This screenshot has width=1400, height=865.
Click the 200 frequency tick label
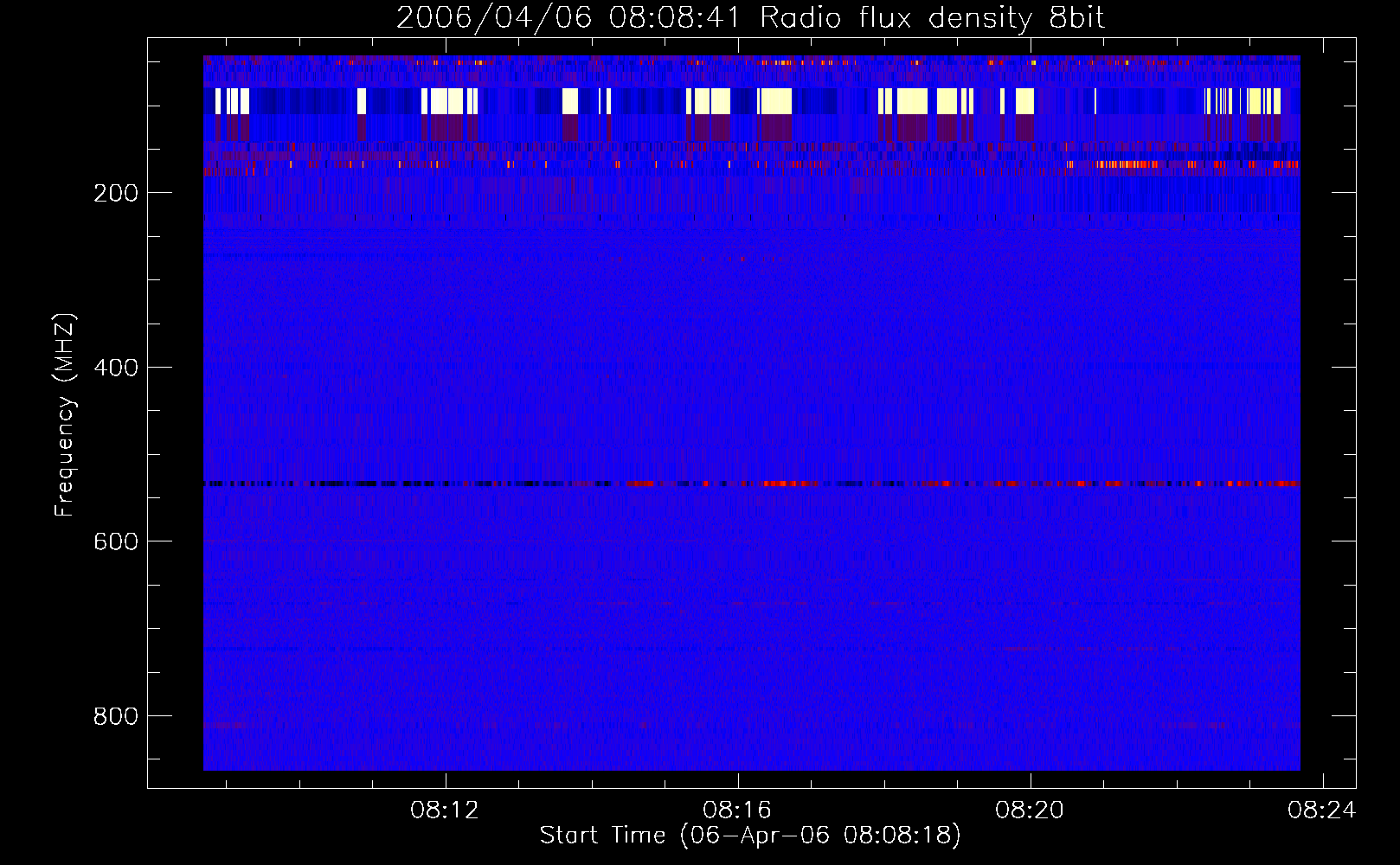pos(116,193)
